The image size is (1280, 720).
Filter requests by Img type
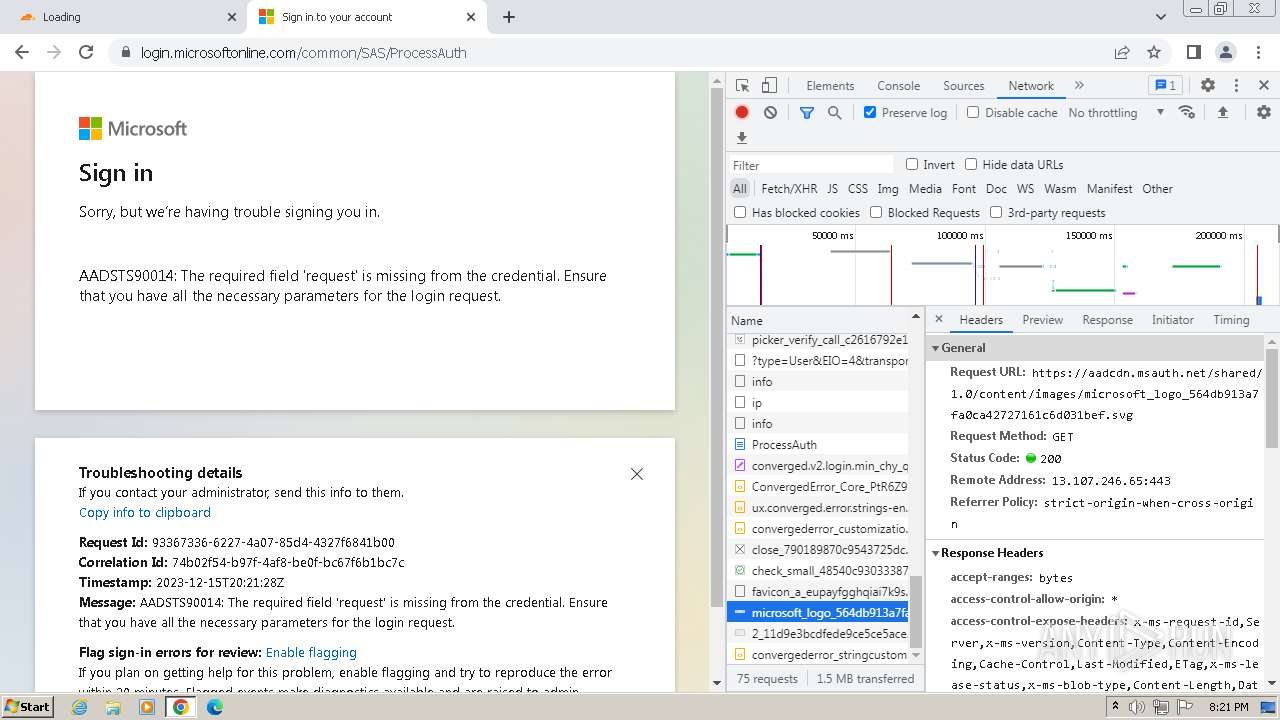coord(888,188)
